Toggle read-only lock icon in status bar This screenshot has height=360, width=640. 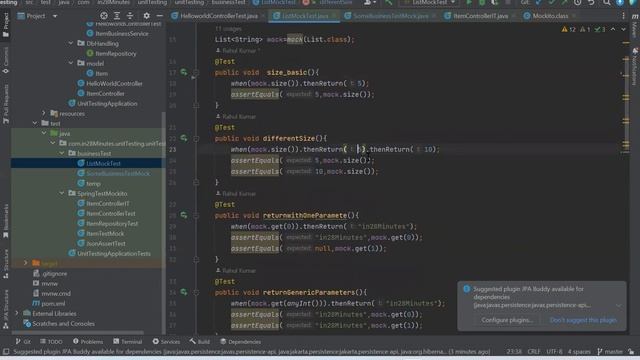coord(631,351)
